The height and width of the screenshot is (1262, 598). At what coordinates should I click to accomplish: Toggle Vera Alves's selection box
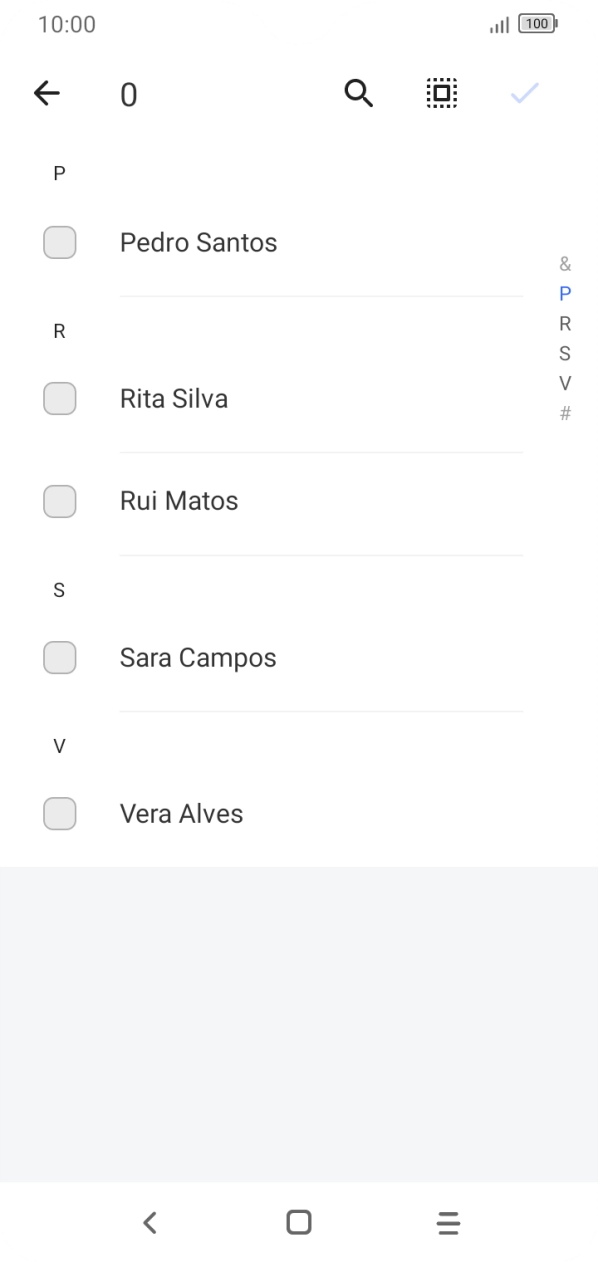pyautogui.click(x=59, y=813)
